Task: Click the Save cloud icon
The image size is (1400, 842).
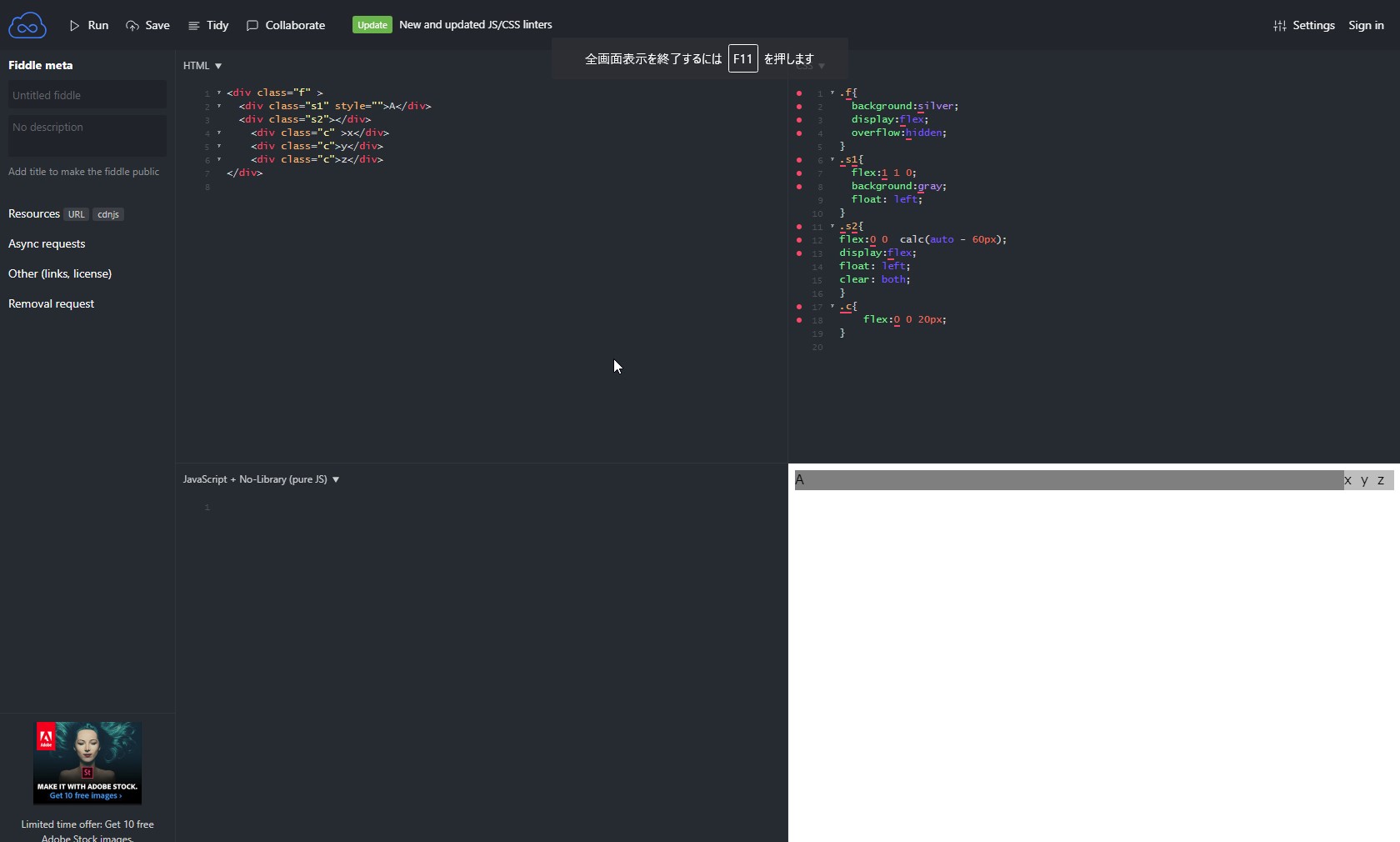Action: click(x=132, y=26)
